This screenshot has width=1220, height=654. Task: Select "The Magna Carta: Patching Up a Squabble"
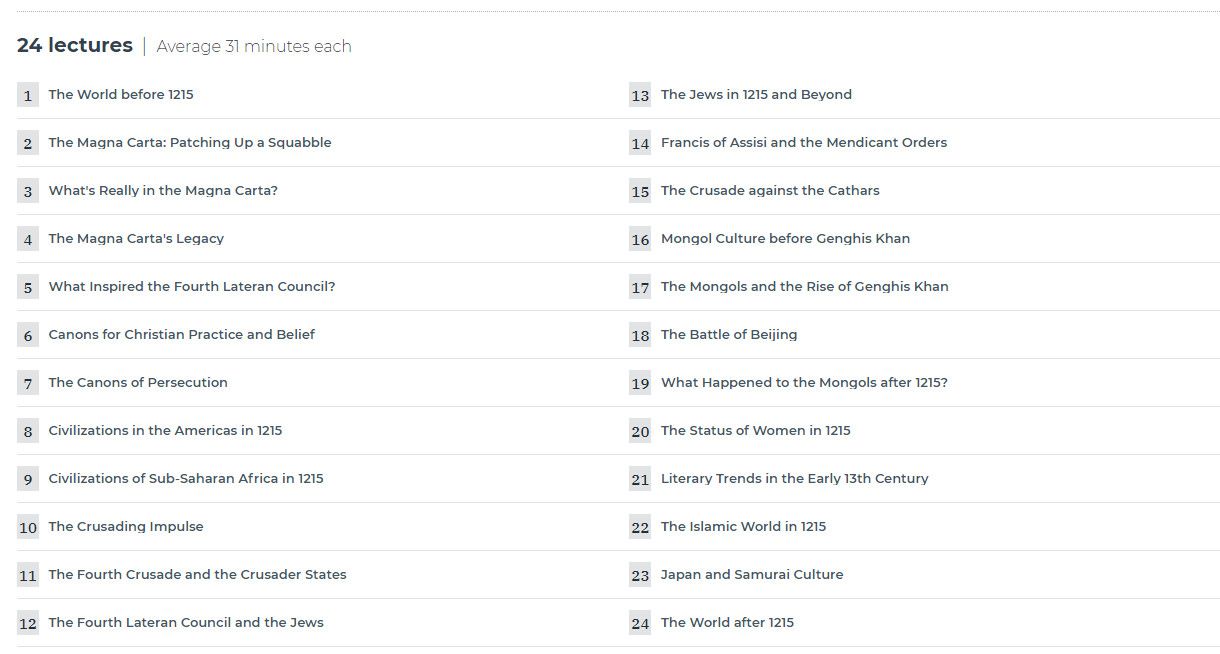click(190, 143)
